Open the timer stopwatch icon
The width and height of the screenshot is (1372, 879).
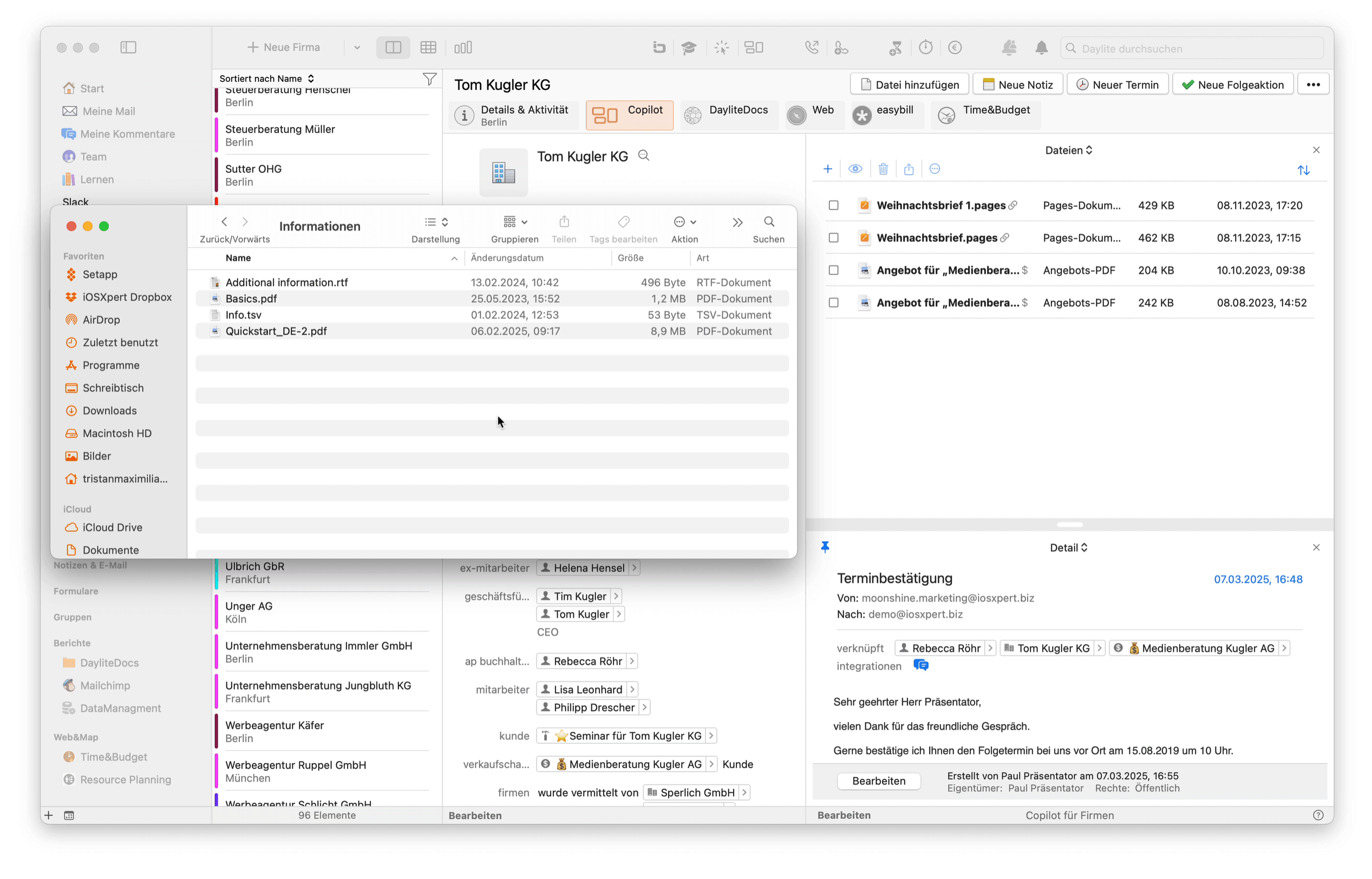tap(925, 48)
